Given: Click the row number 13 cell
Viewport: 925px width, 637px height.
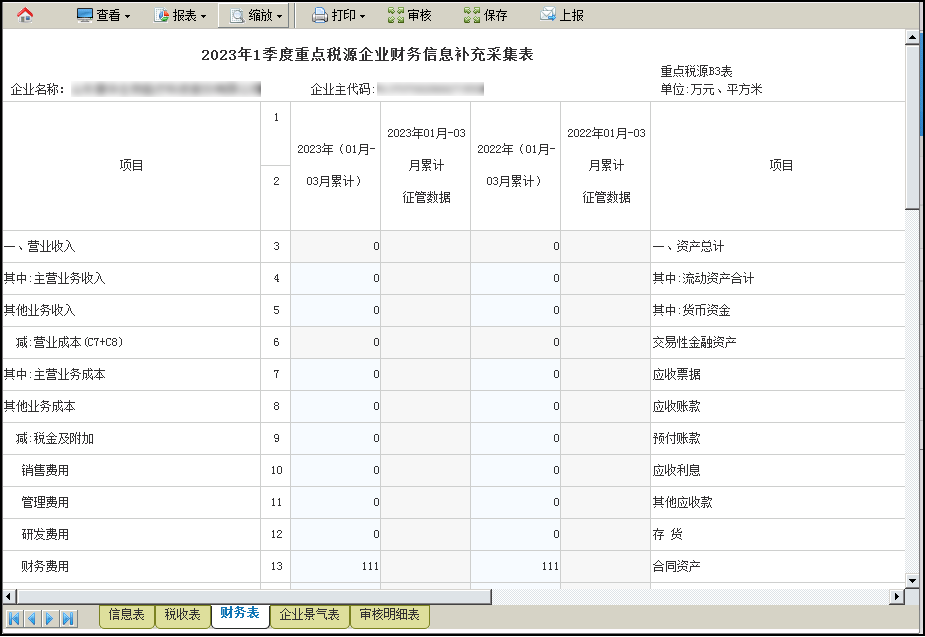Looking at the screenshot, I should (x=276, y=566).
